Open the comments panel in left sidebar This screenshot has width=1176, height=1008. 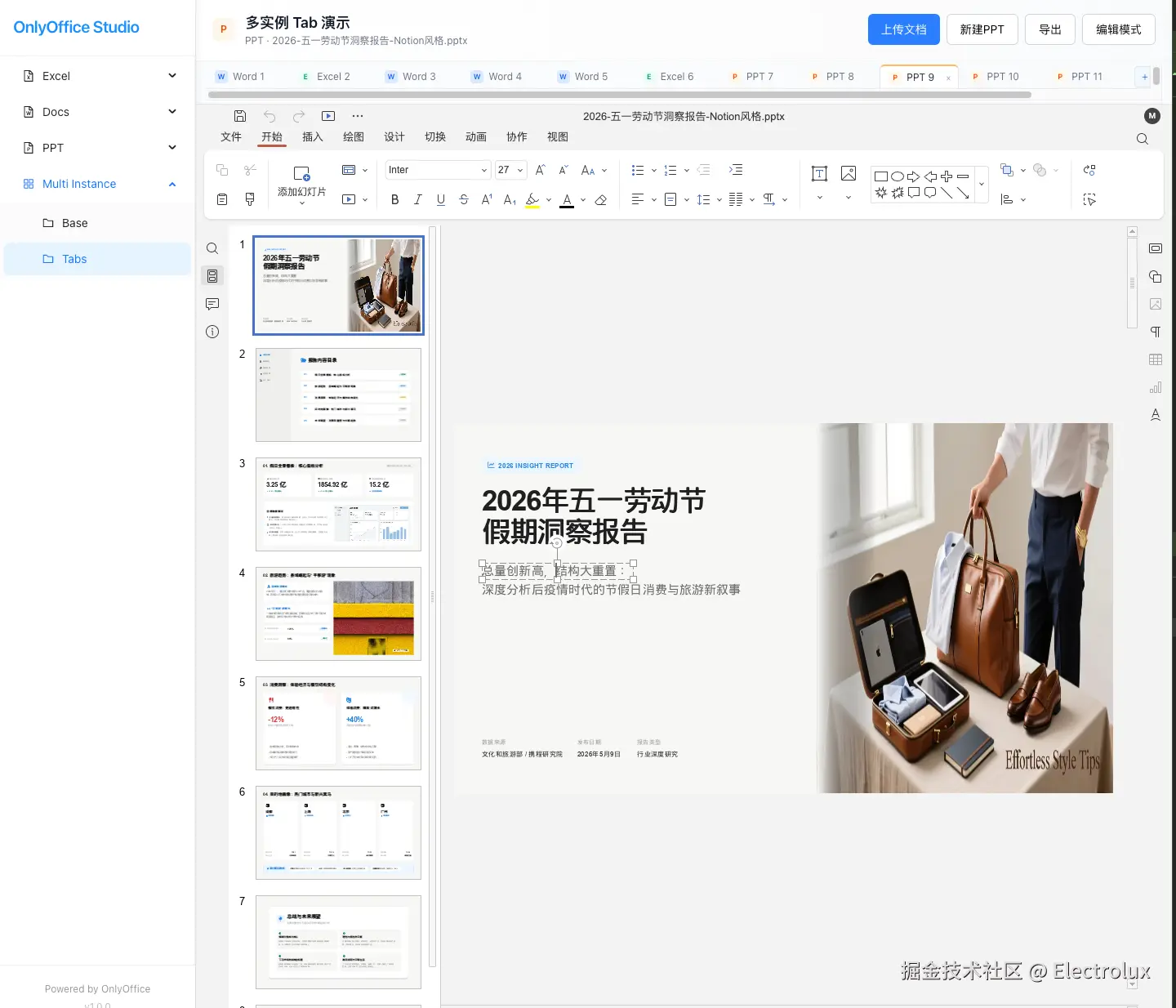pyautogui.click(x=212, y=304)
